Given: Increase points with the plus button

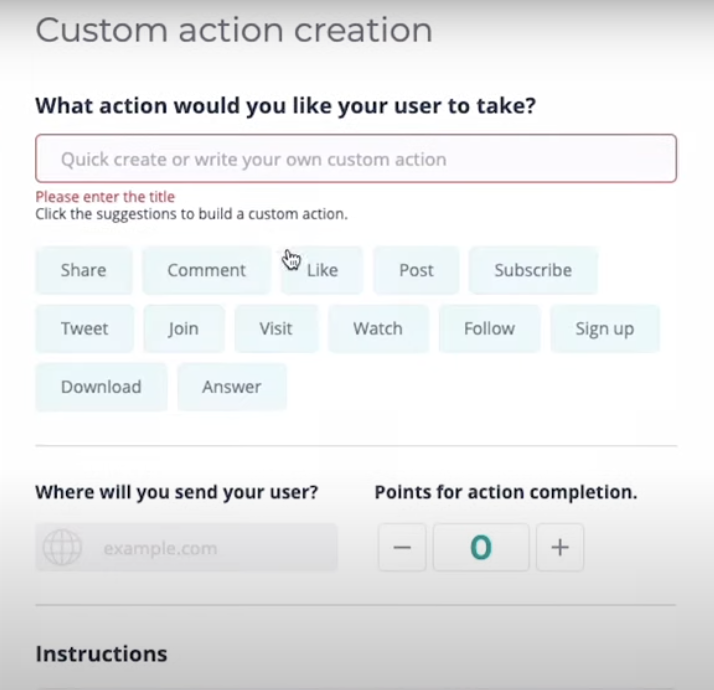Looking at the screenshot, I should (560, 547).
